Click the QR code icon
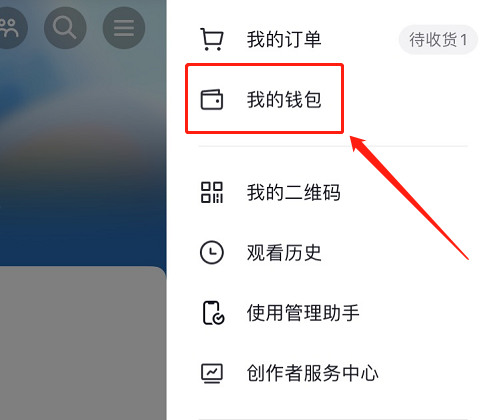 [x=212, y=192]
